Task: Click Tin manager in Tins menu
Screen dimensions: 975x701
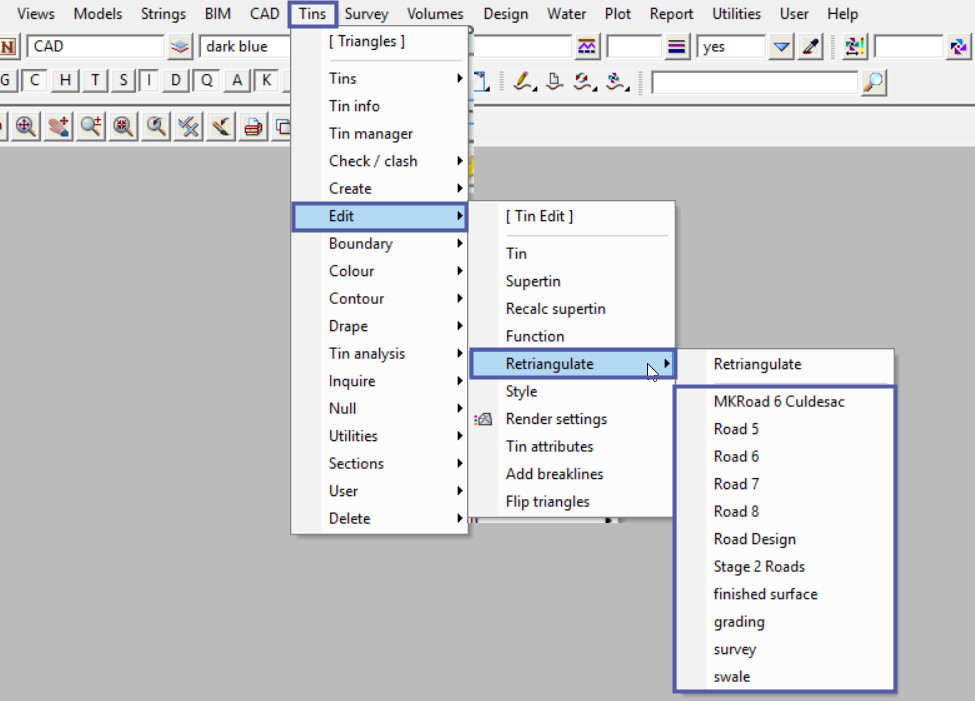Action: coord(370,133)
